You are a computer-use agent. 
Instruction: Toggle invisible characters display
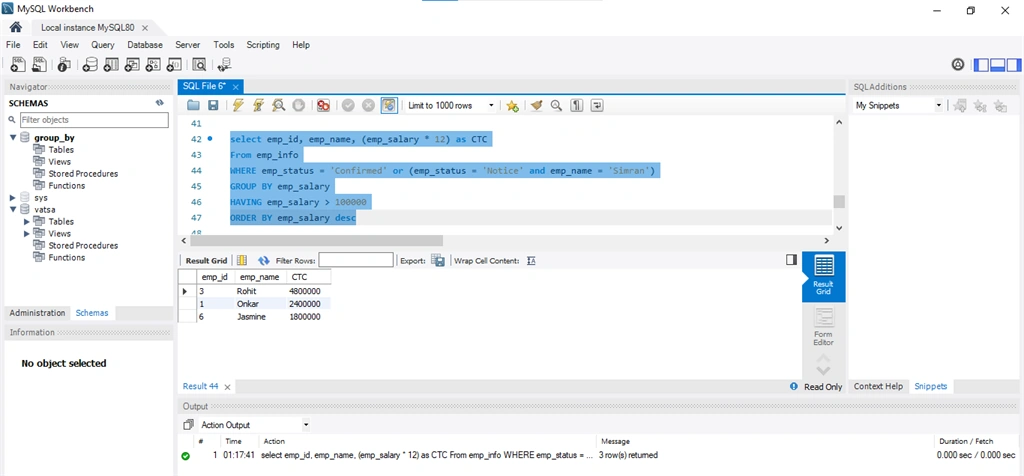pos(576,105)
